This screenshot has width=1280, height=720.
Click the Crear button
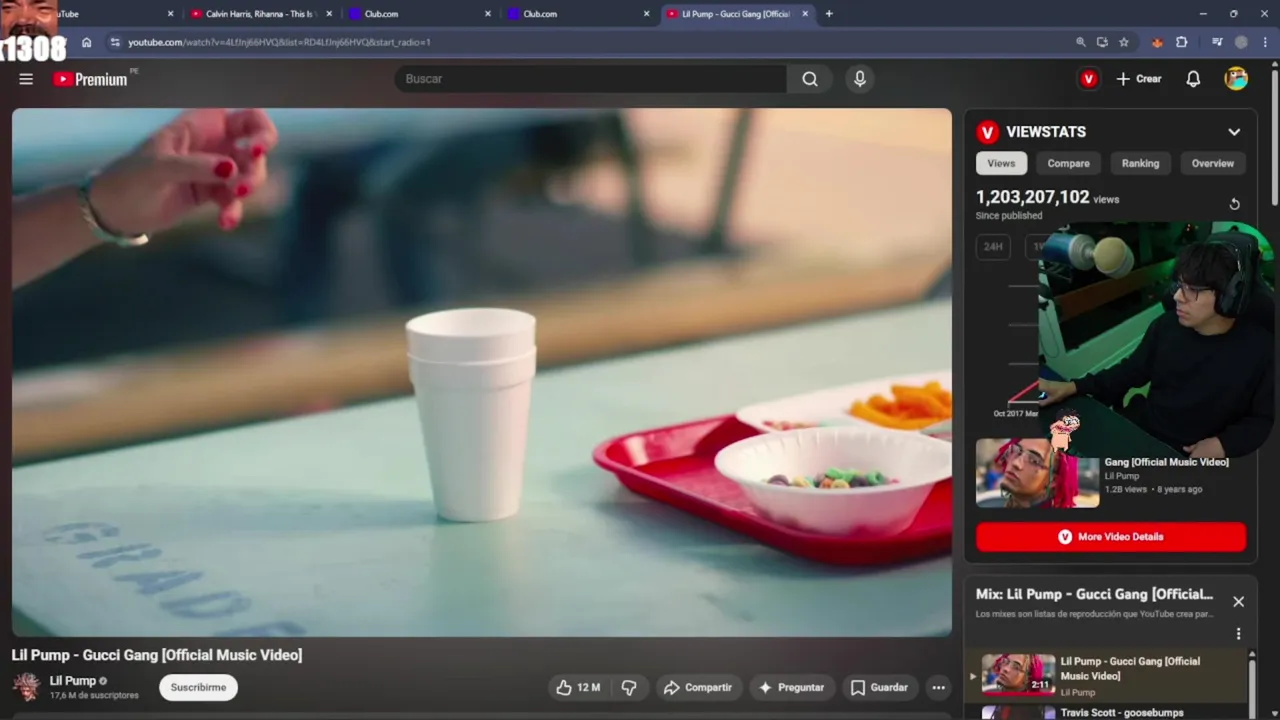pyautogui.click(x=1139, y=79)
